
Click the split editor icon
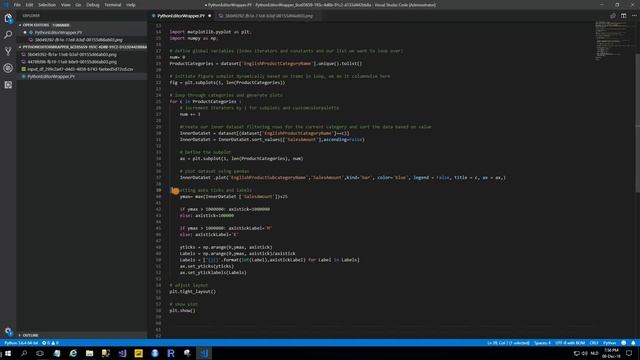coord(623,16)
